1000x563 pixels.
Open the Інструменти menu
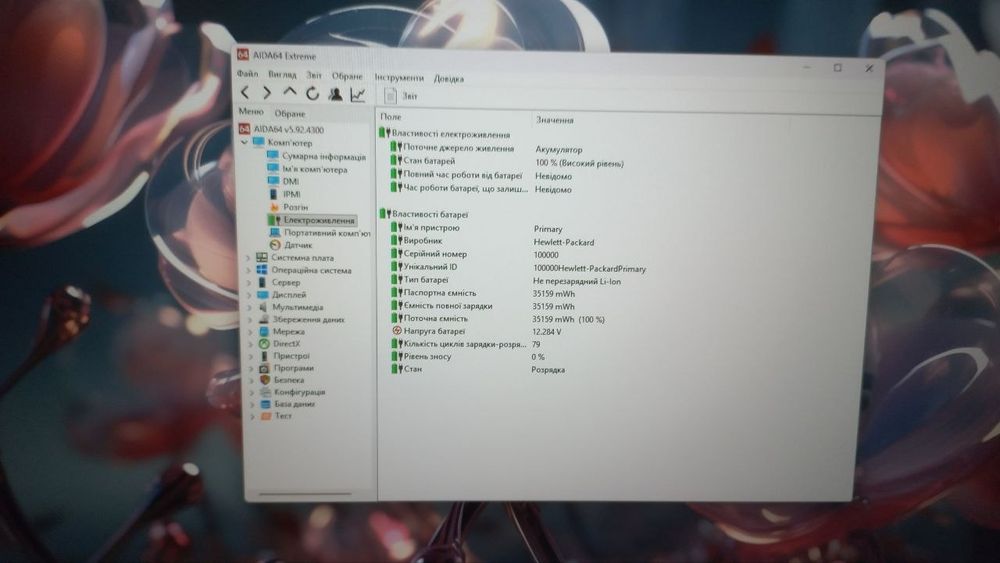click(x=399, y=77)
